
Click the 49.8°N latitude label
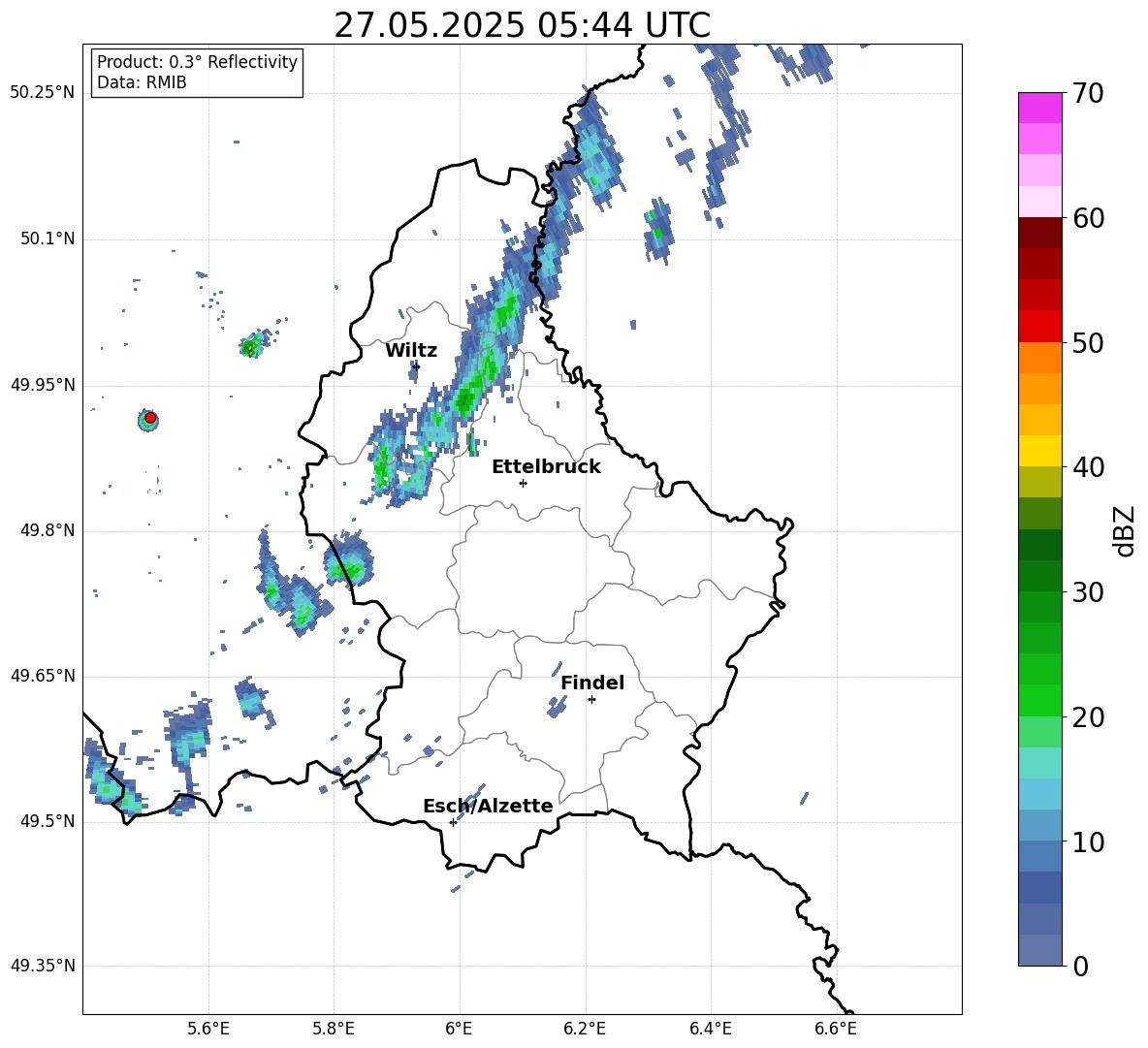tap(48, 530)
